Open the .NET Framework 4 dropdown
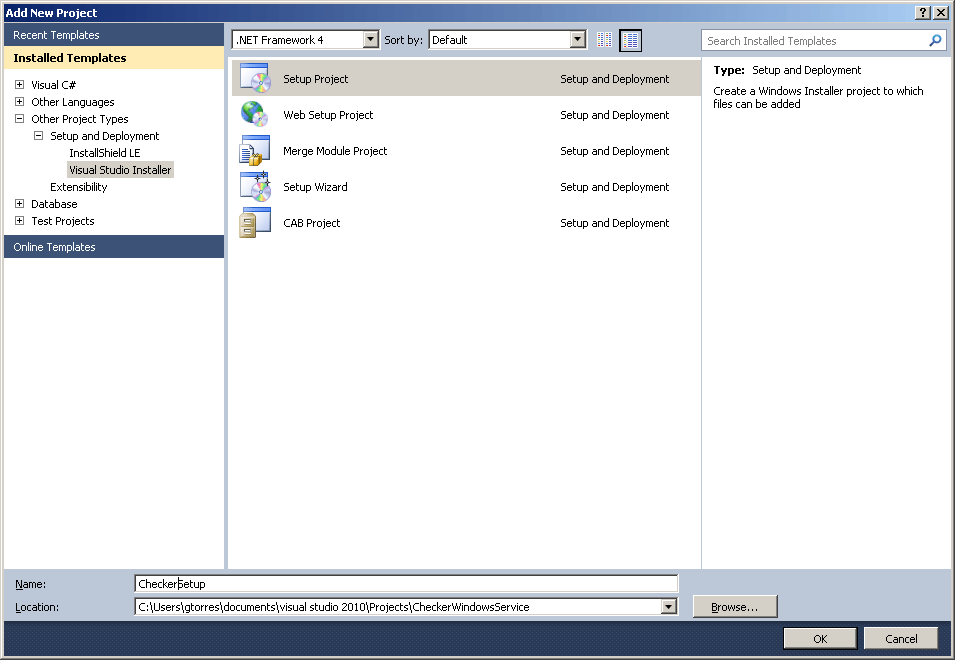 (x=370, y=40)
